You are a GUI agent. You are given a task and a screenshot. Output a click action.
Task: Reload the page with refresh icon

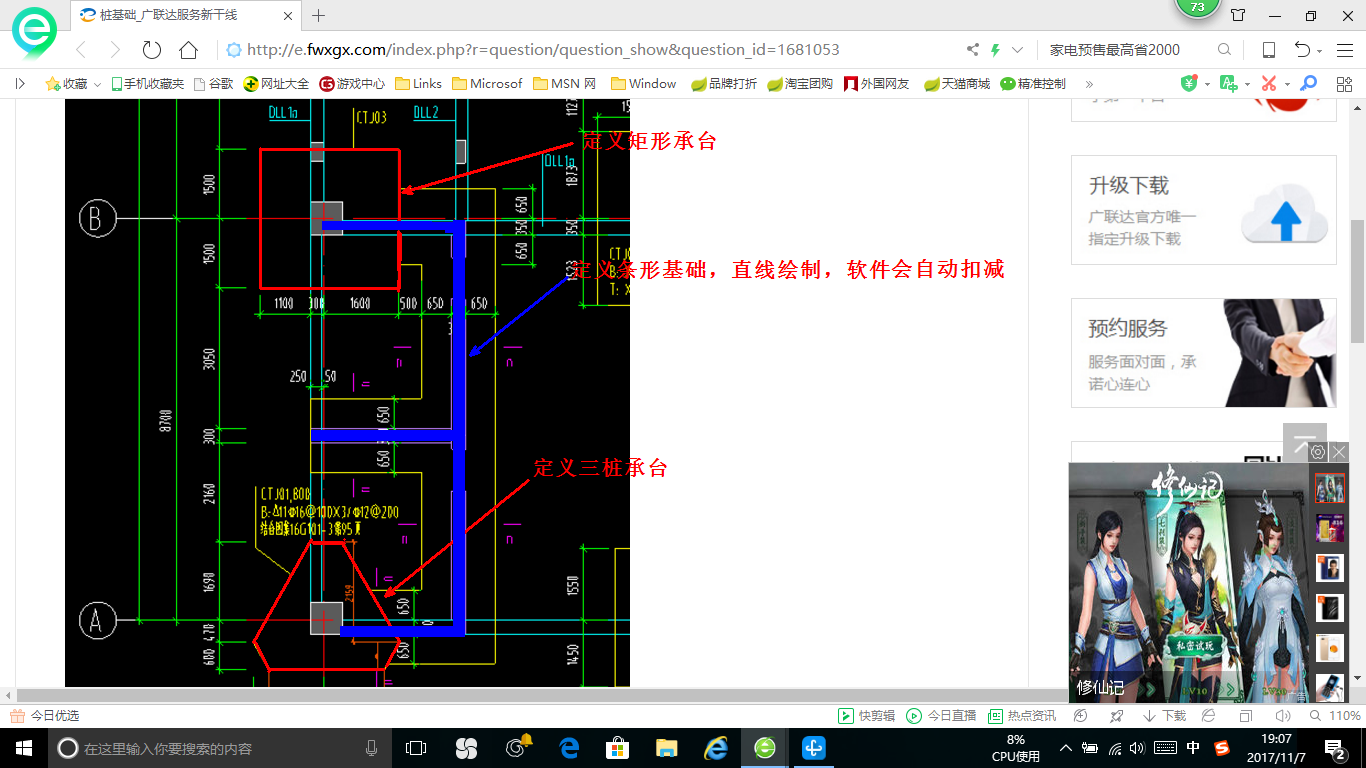pos(152,49)
